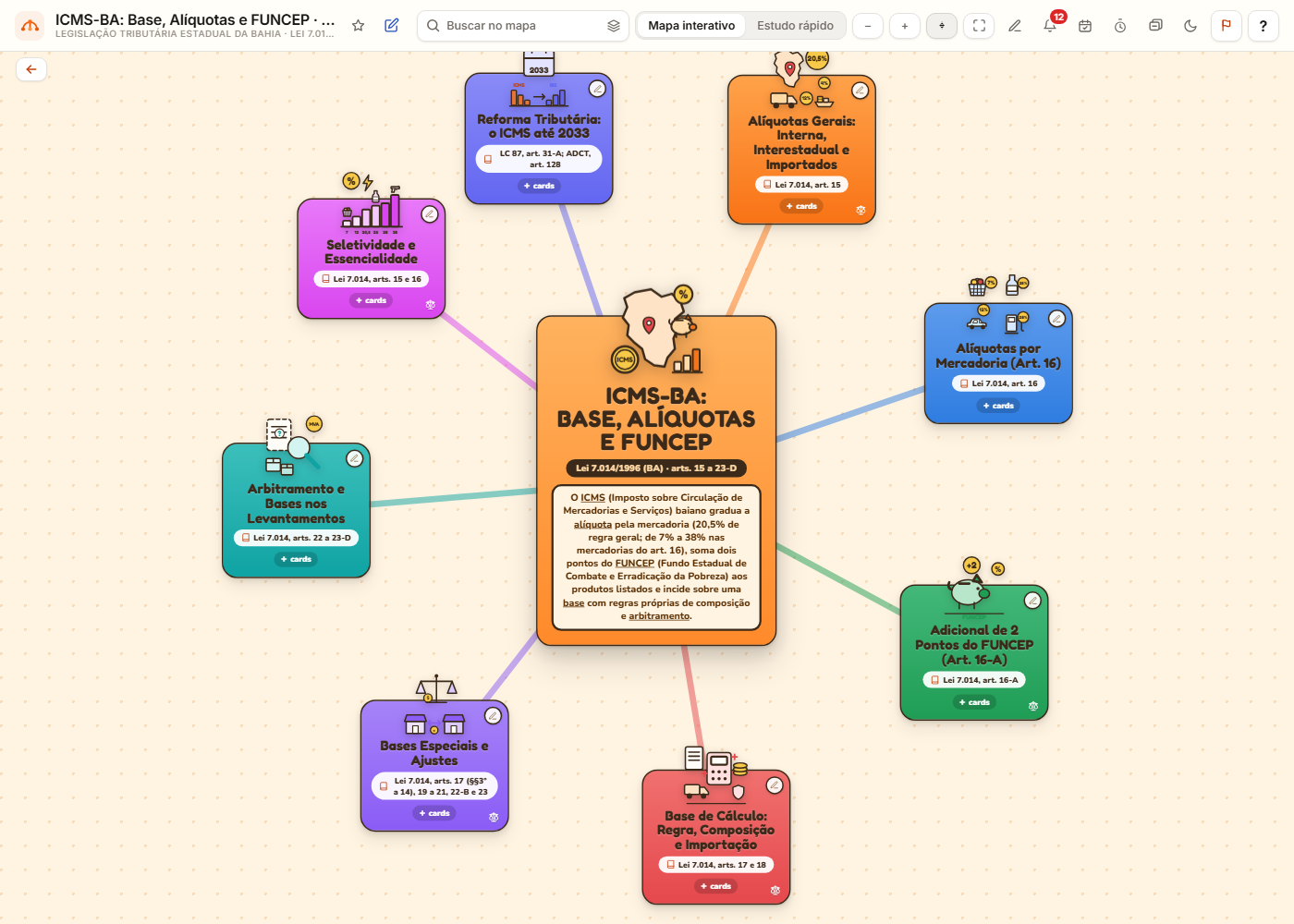
Task: Edit the Alíquotas Gerais node
Action: click(x=861, y=91)
